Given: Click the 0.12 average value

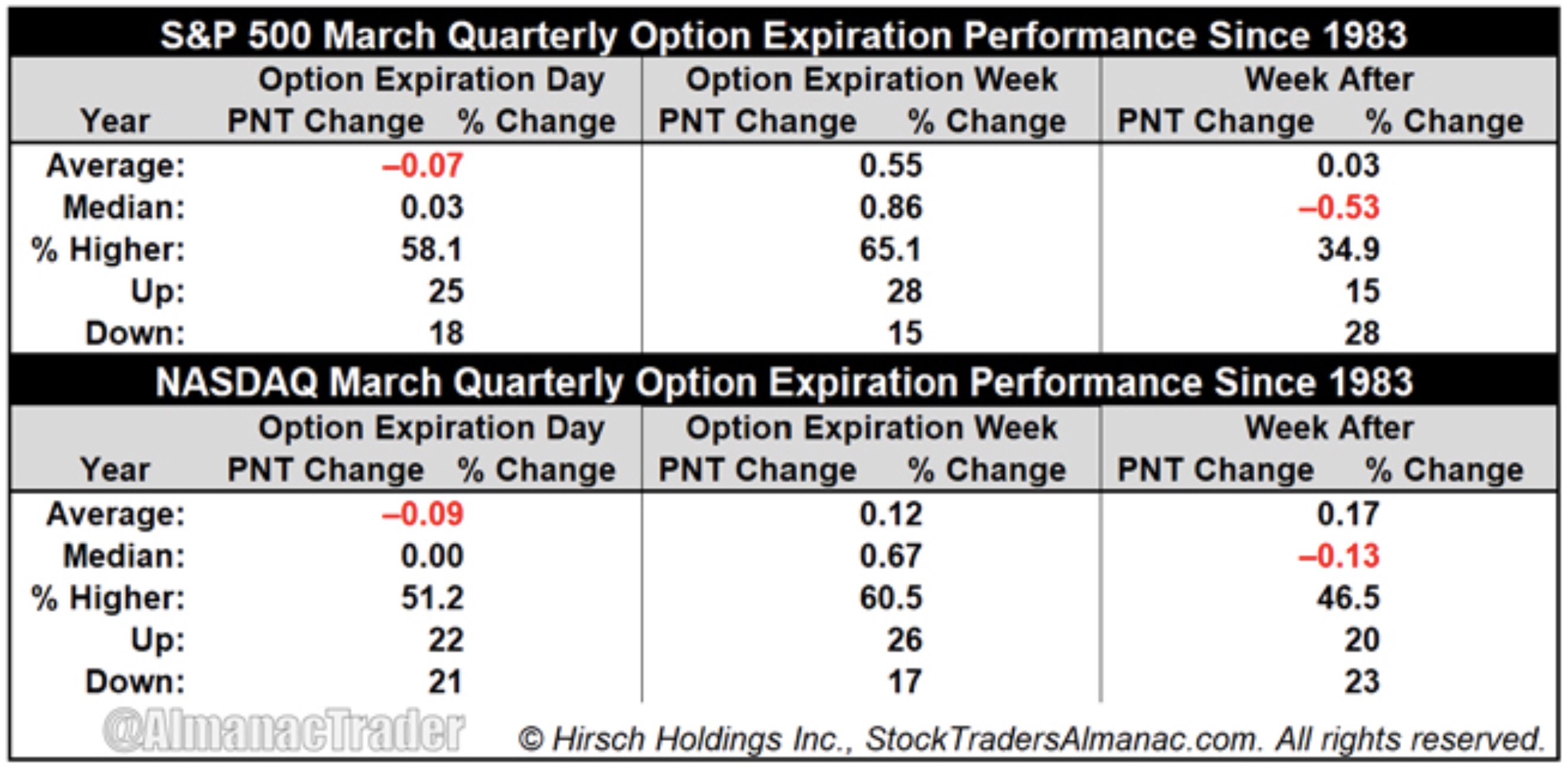Looking at the screenshot, I should (x=891, y=514).
